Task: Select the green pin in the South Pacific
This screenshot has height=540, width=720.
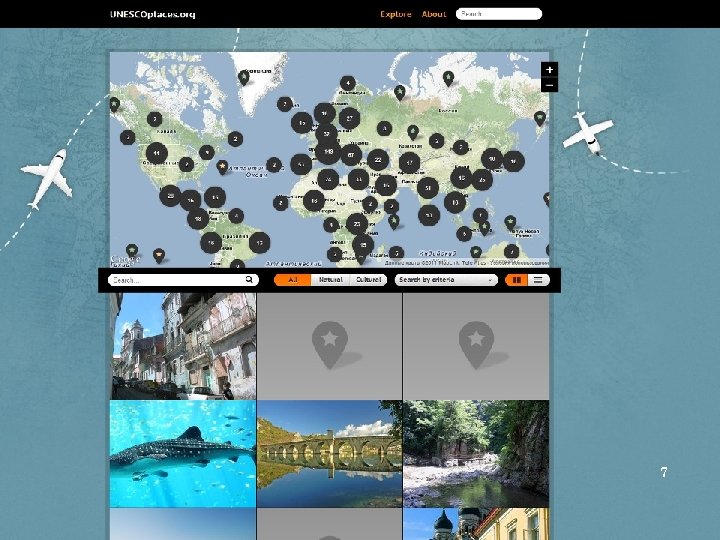Action: click(x=132, y=250)
